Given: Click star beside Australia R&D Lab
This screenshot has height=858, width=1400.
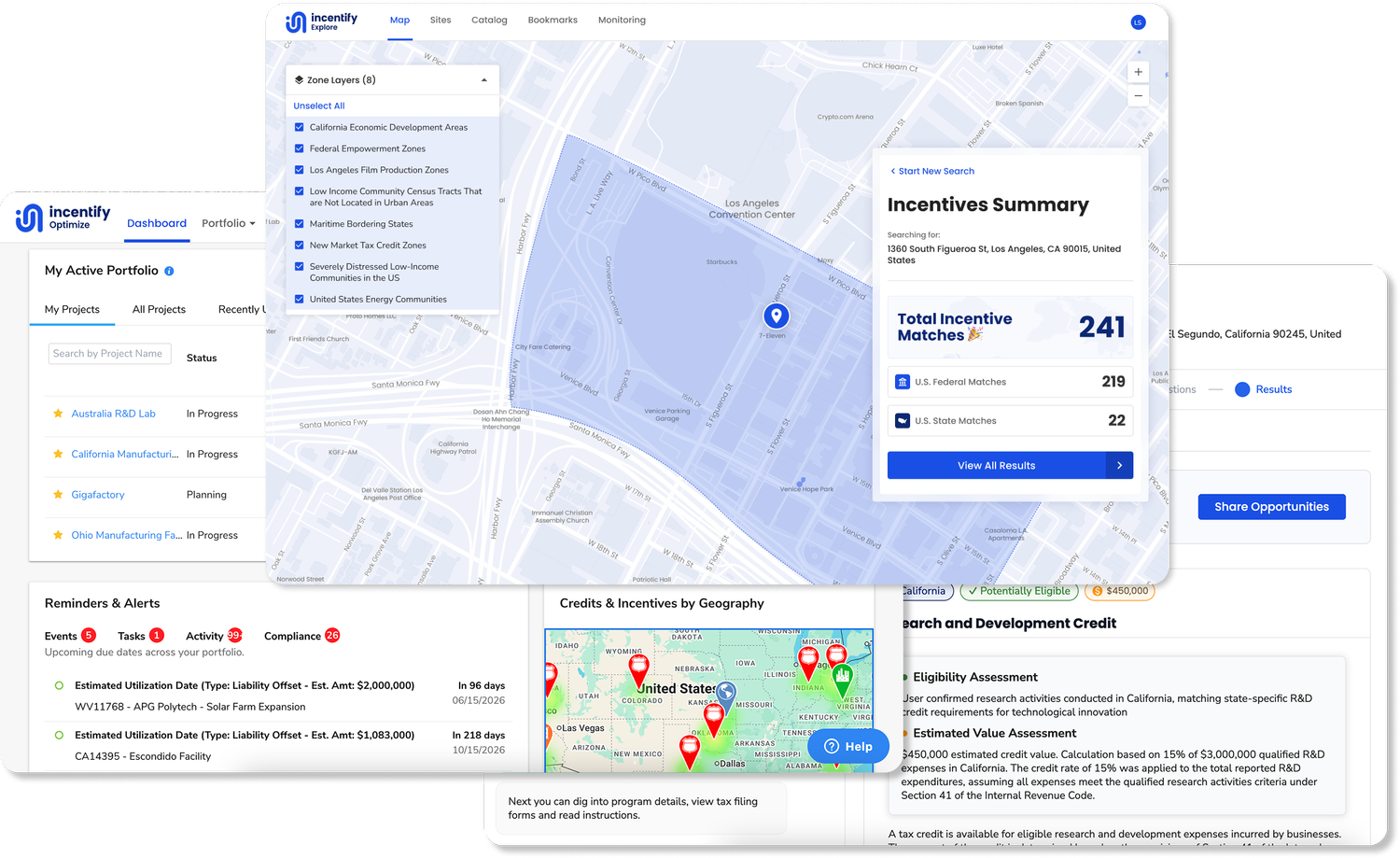Looking at the screenshot, I should click(58, 414).
